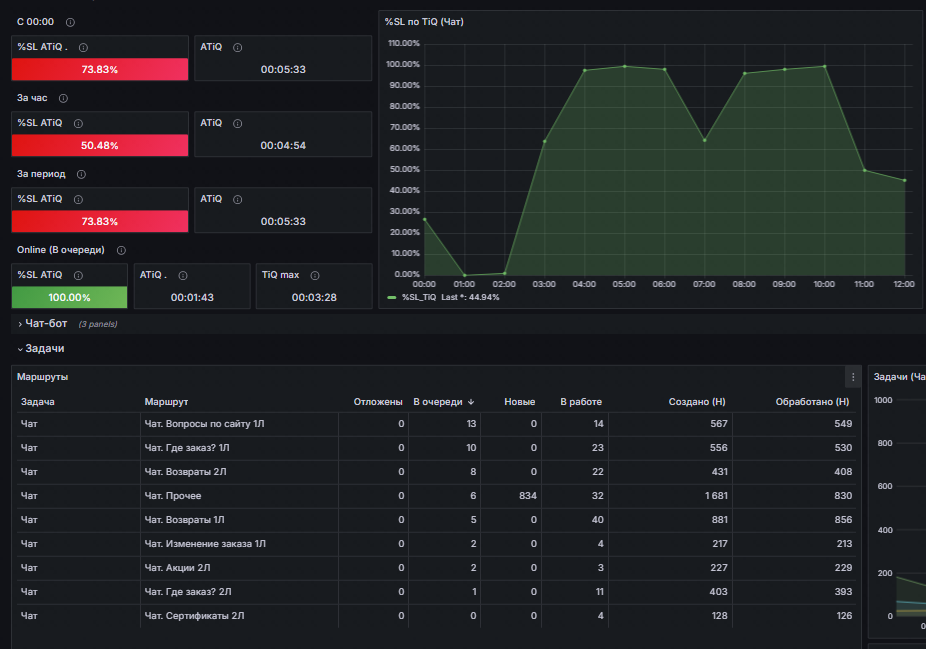Screen dimensions: 926x649
Task: Click info icon beside 'С 00:00' heading
Action: [70, 22]
